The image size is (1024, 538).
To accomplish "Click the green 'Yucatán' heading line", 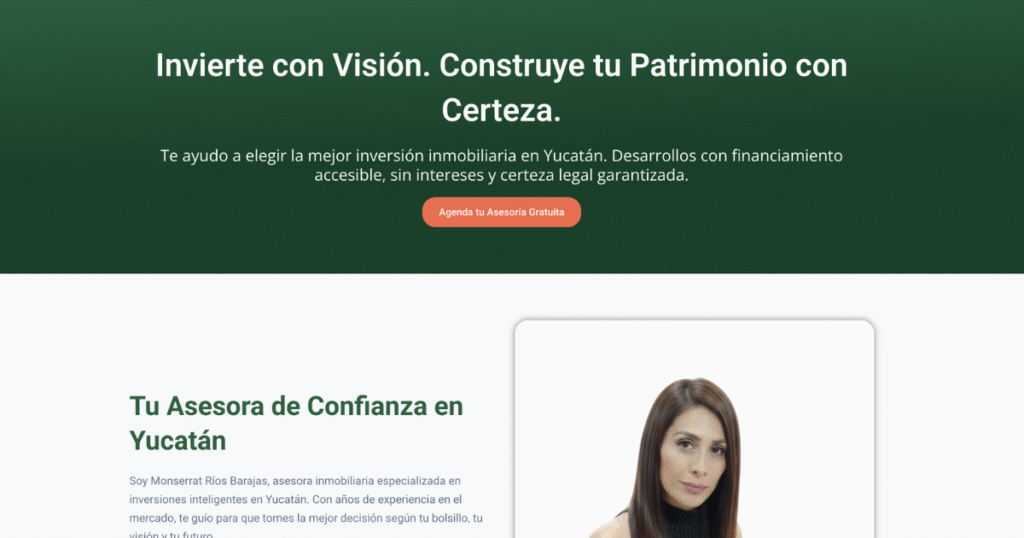I will (x=178, y=441).
